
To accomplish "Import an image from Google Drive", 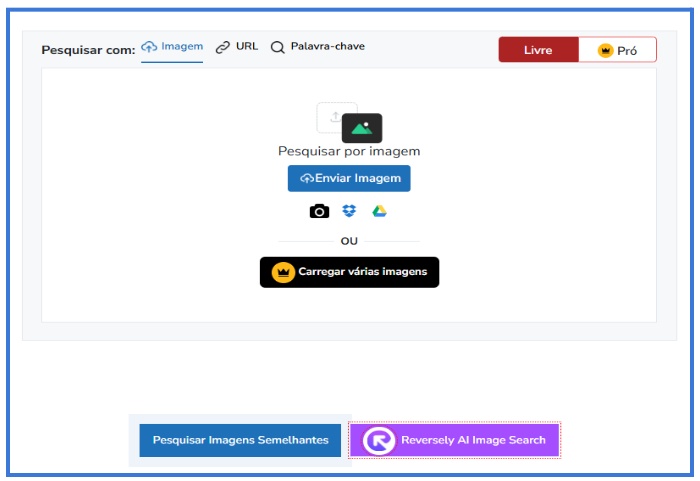I will pos(379,211).
